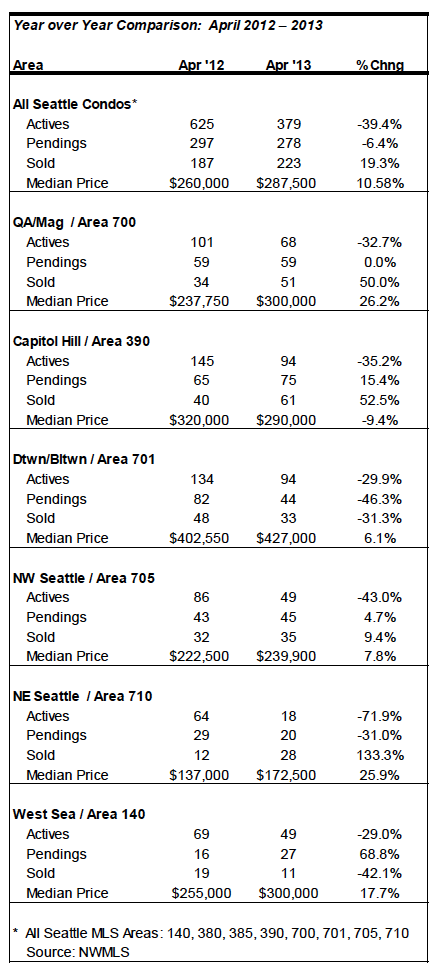Click the Capitol Hill / Area 390 heading

click(x=81, y=341)
